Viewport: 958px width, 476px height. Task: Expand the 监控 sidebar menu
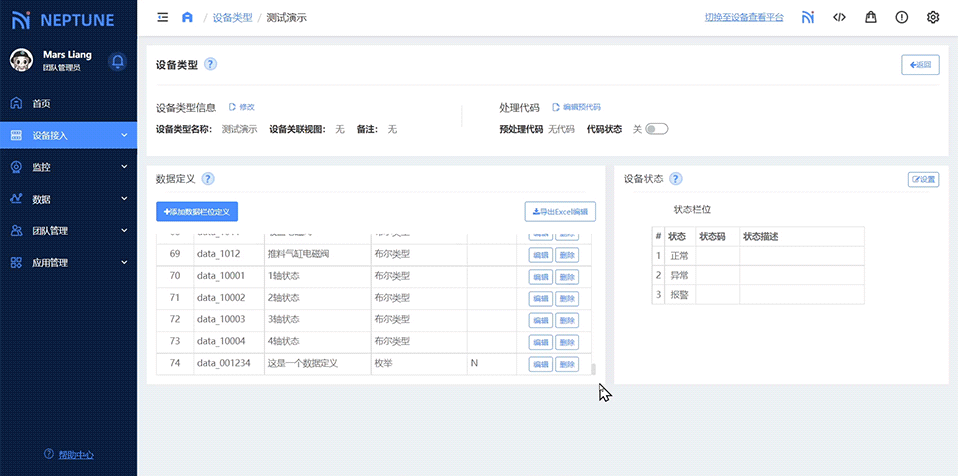coord(68,167)
